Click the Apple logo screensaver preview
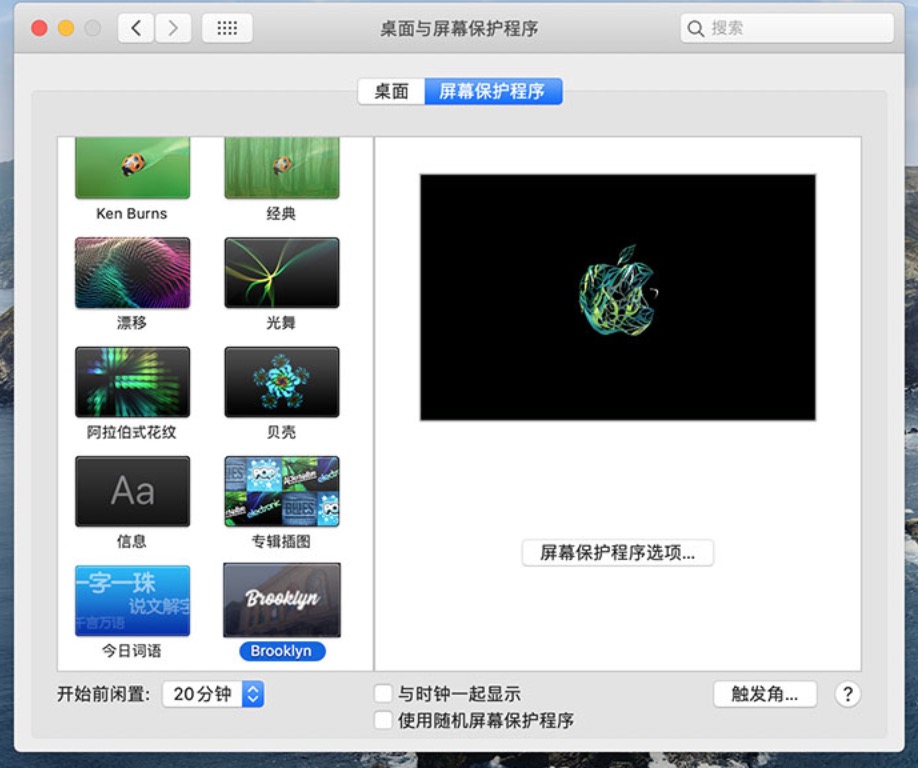This screenshot has width=918, height=768. tap(618, 297)
